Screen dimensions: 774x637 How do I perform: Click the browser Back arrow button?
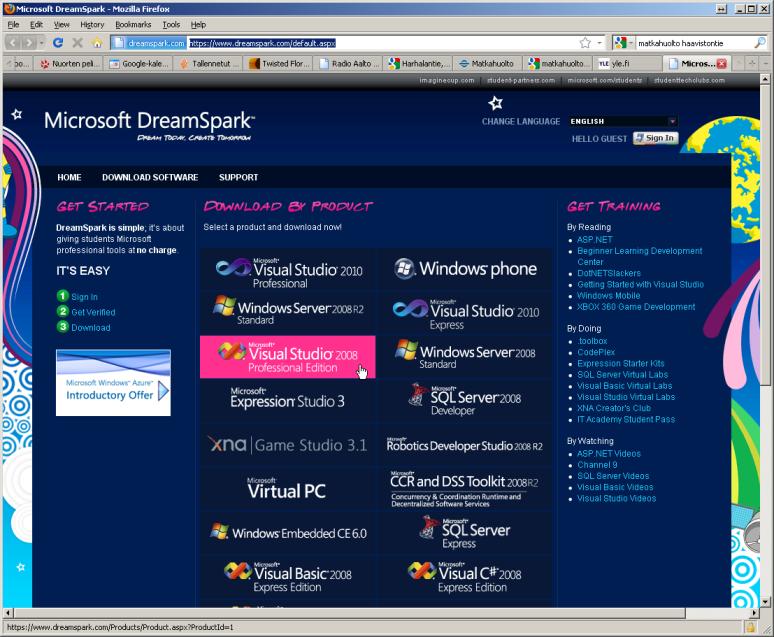13,43
